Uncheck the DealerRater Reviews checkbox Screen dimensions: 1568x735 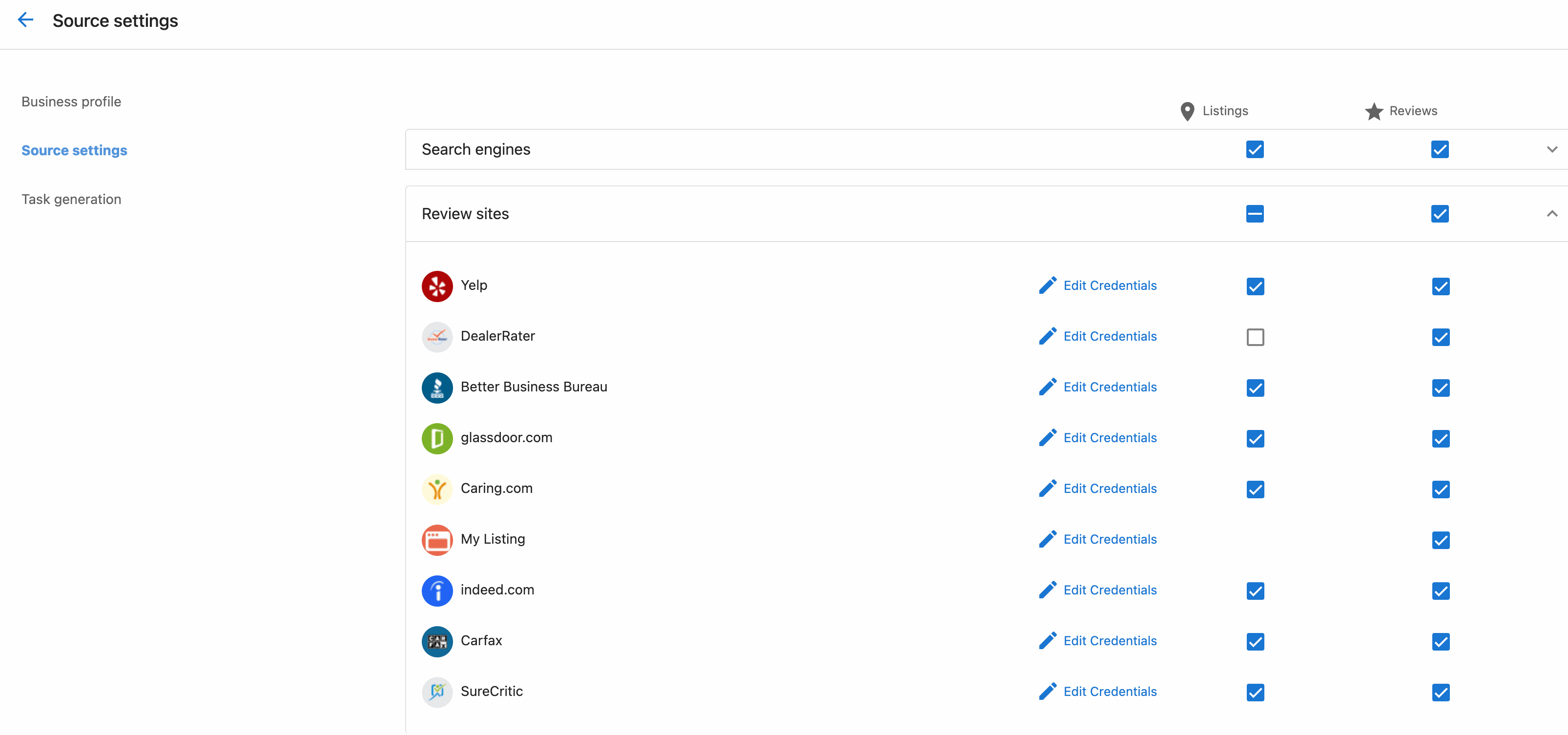coord(1440,337)
